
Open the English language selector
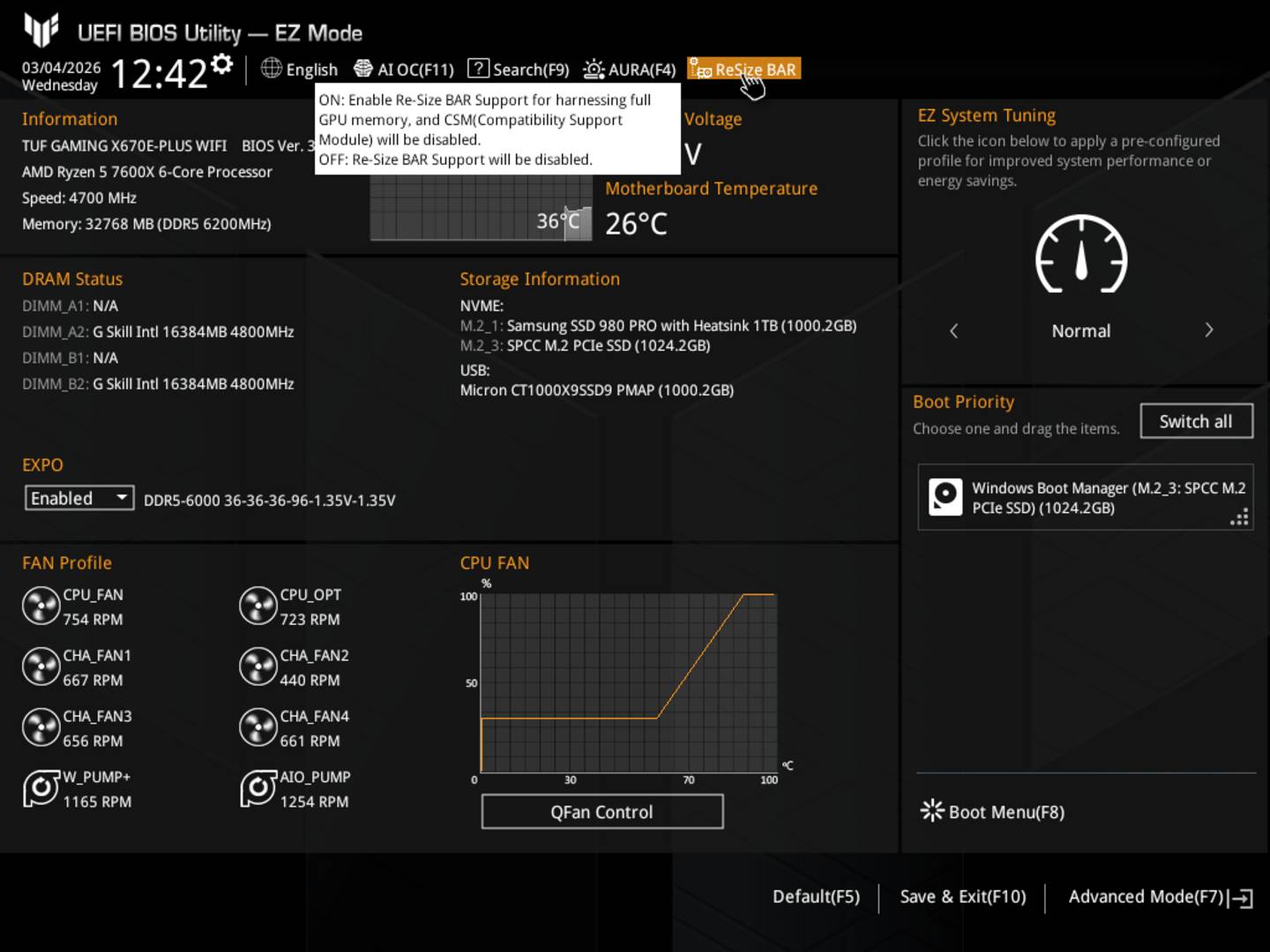tap(300, 70)
